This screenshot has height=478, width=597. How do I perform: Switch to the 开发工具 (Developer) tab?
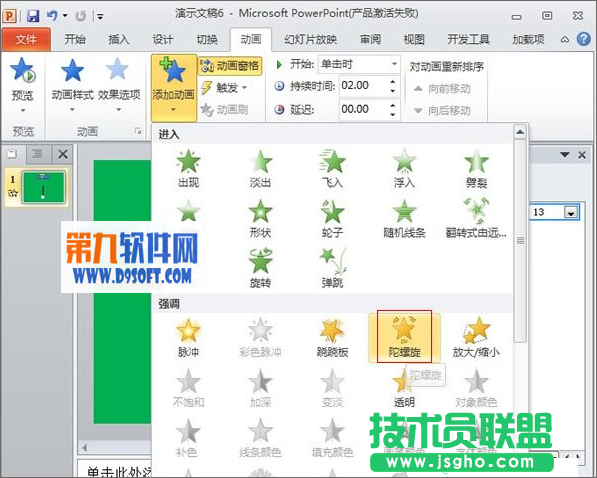pos(468,39)
